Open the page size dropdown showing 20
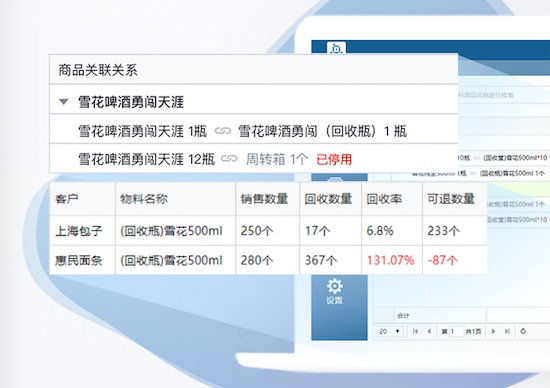Viewport: 550px width, 388px height. coord(390,331)
